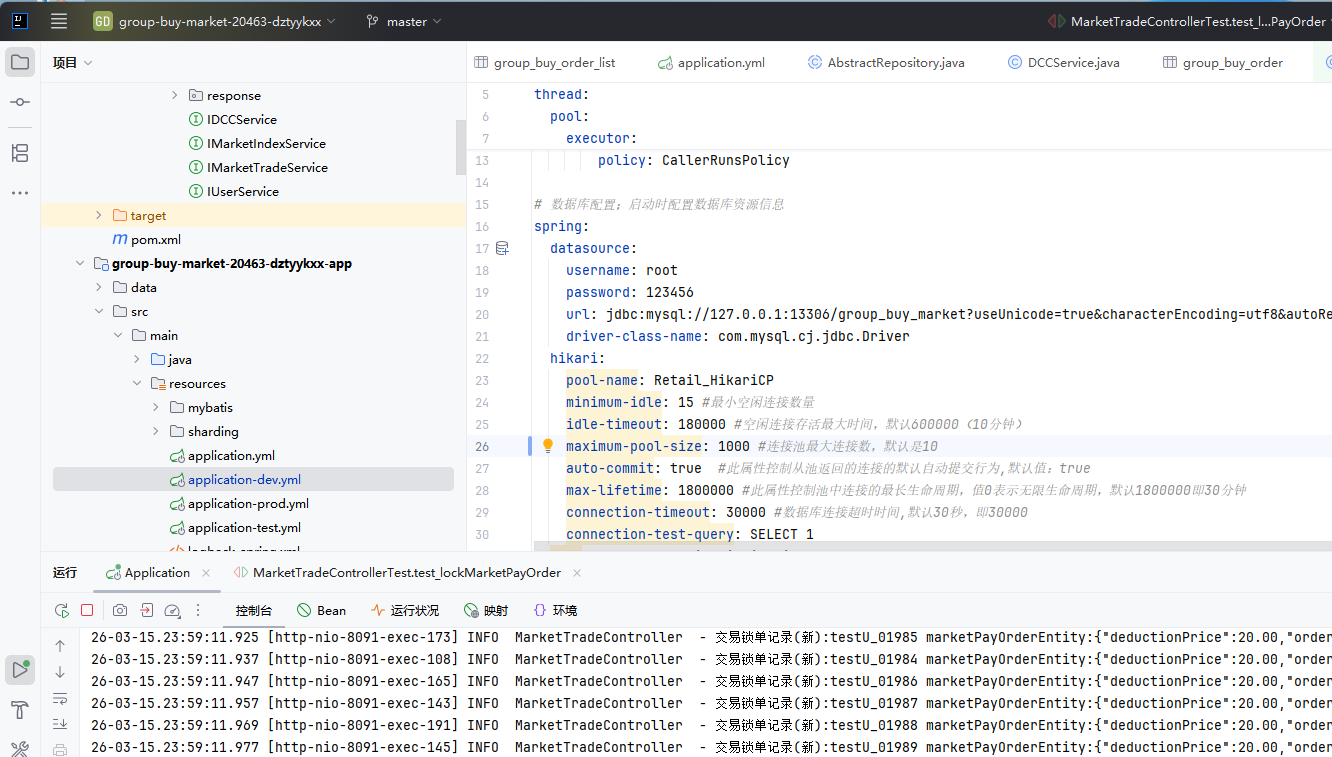Open the Build hammer tool window

click(x=20, y=711)
